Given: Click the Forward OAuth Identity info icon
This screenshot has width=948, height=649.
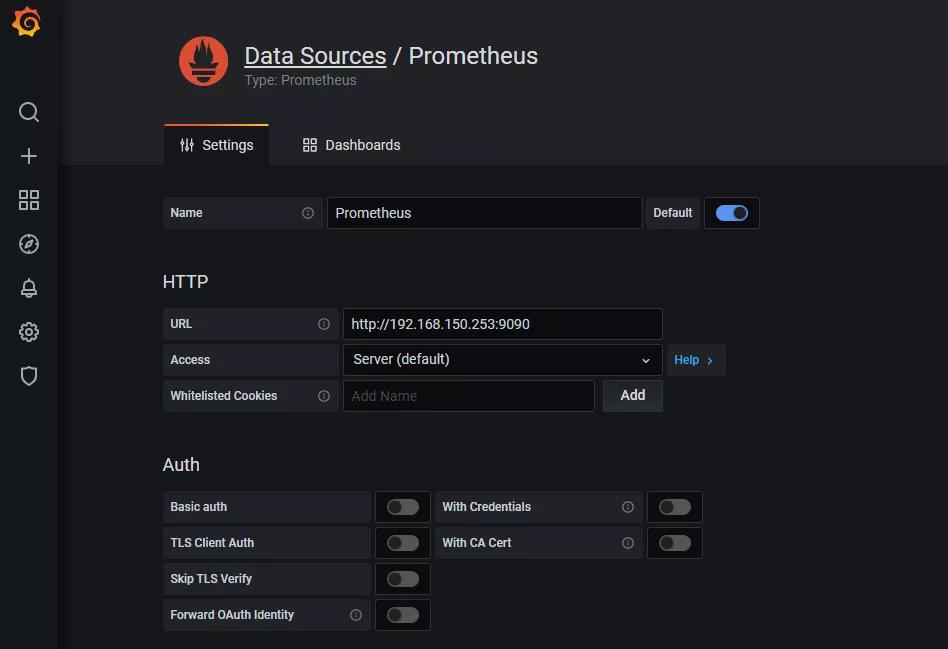Looking at the screenshot, I should point(356,615).
